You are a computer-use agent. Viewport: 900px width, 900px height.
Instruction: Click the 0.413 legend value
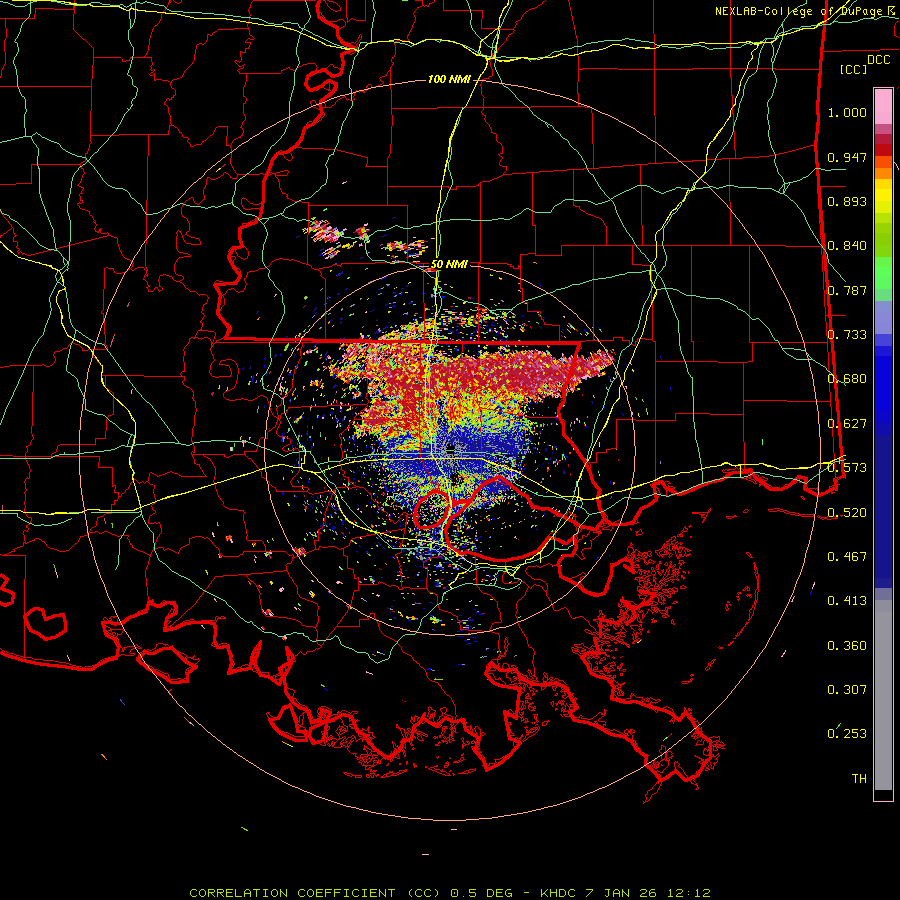pos(847,601)
